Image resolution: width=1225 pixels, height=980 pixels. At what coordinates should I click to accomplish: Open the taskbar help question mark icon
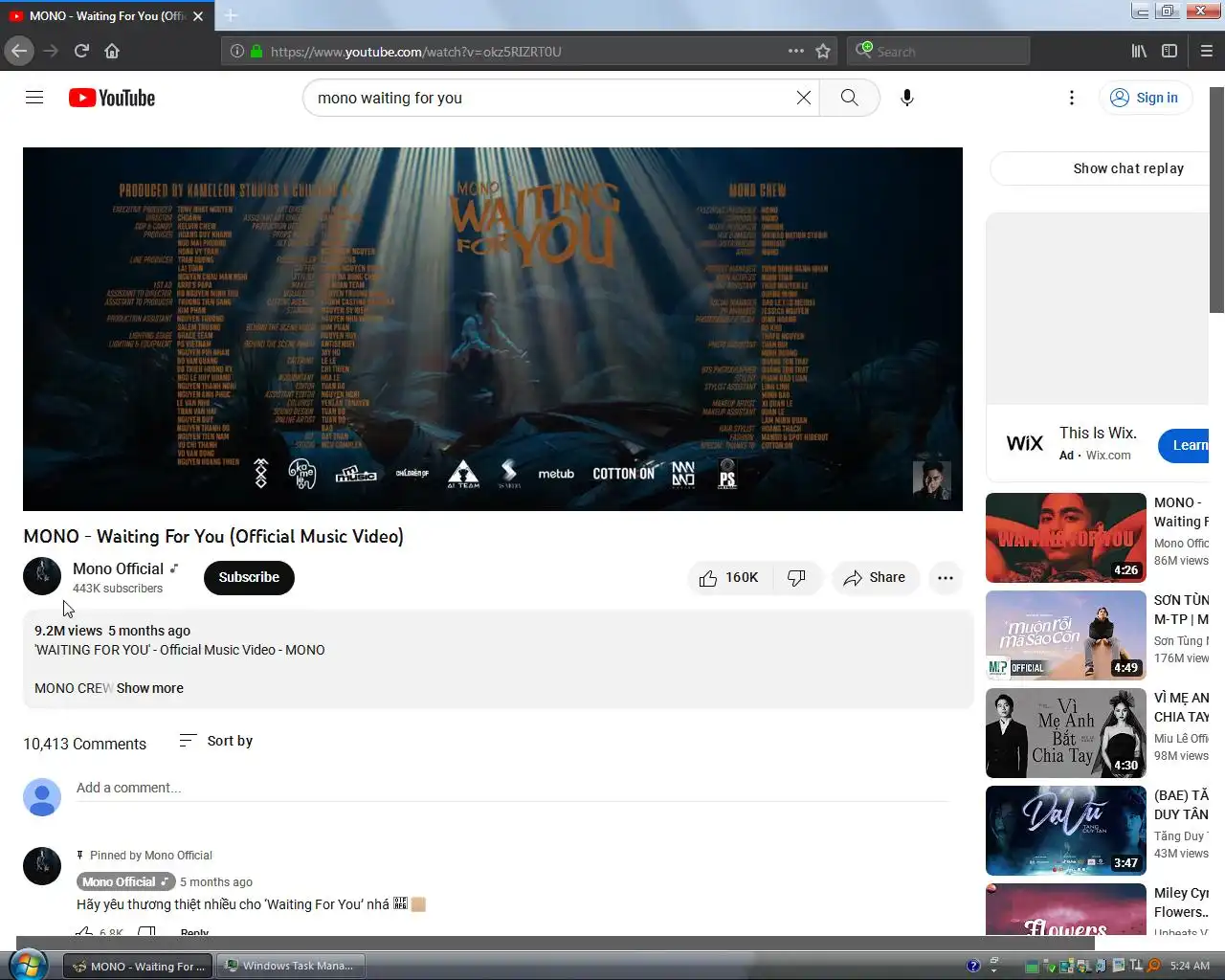coord(973,966)
